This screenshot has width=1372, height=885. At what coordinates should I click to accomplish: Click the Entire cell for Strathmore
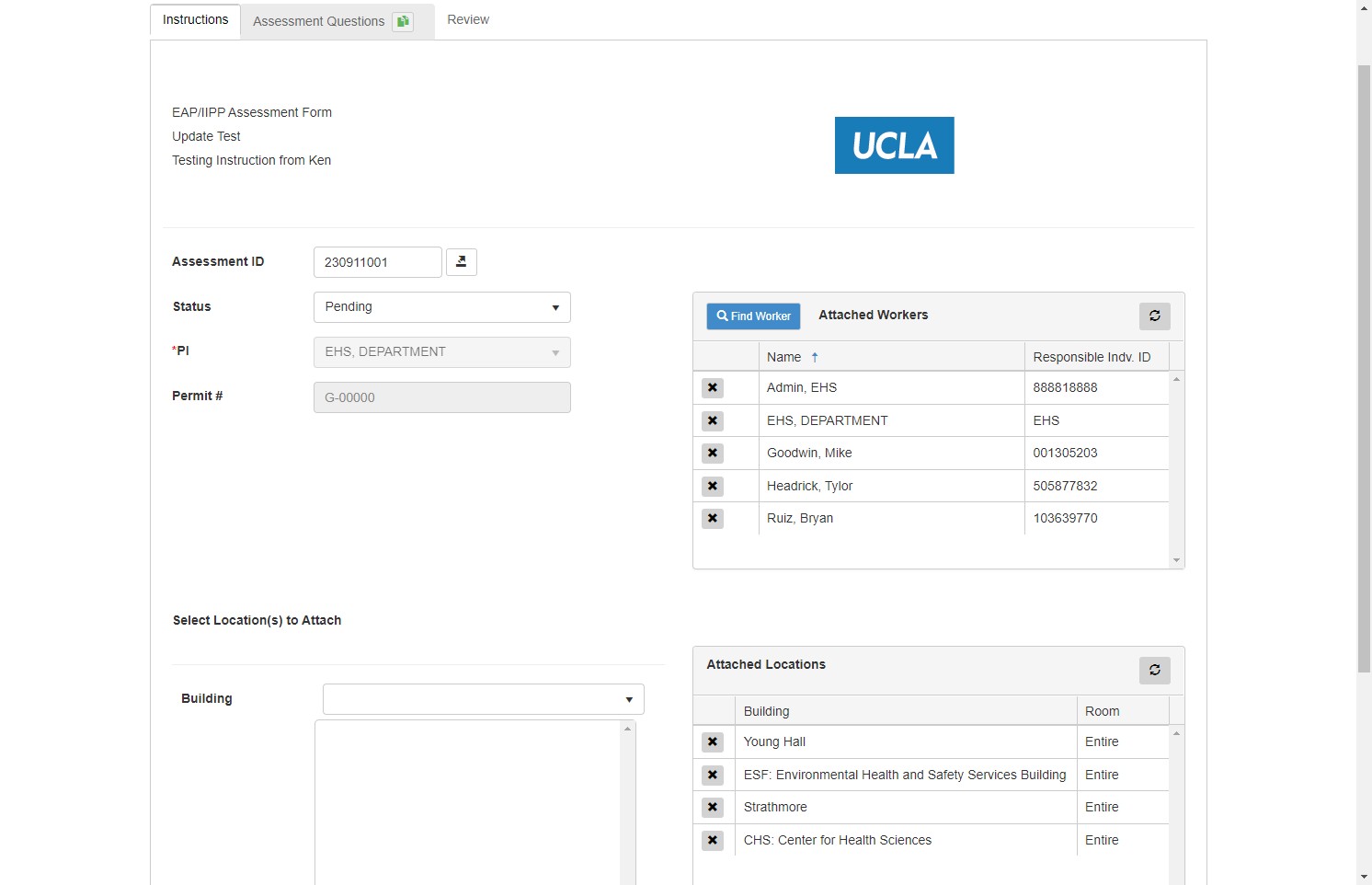pyautogui.click(x=1123, y=808)
